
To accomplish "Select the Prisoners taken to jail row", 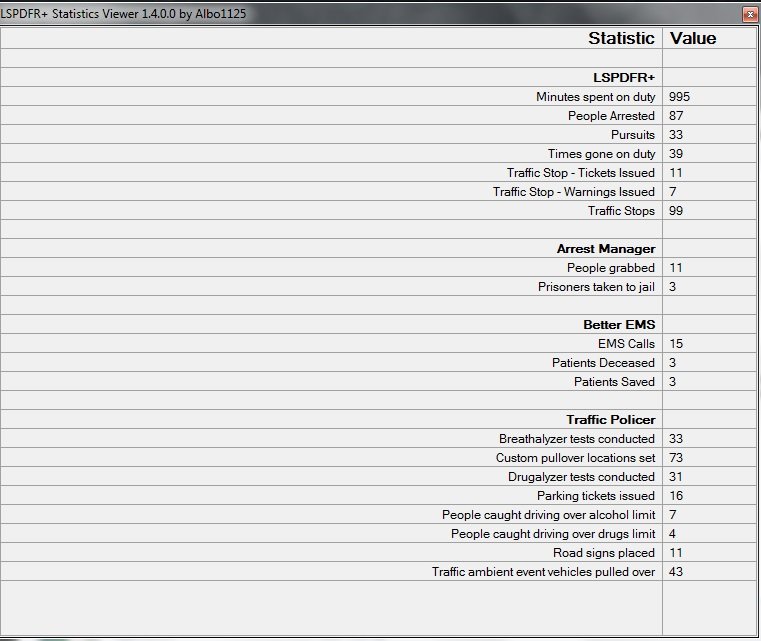I will [x=596, y=287].
